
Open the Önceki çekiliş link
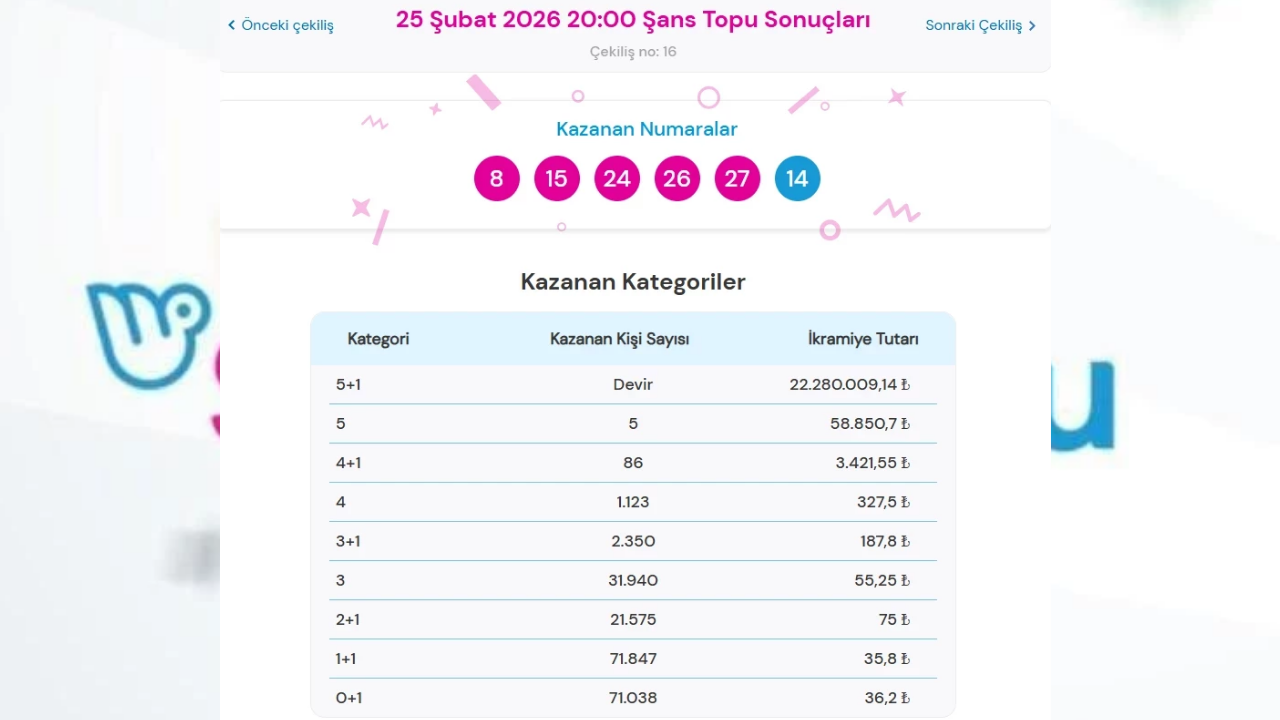tap(287, 25)
